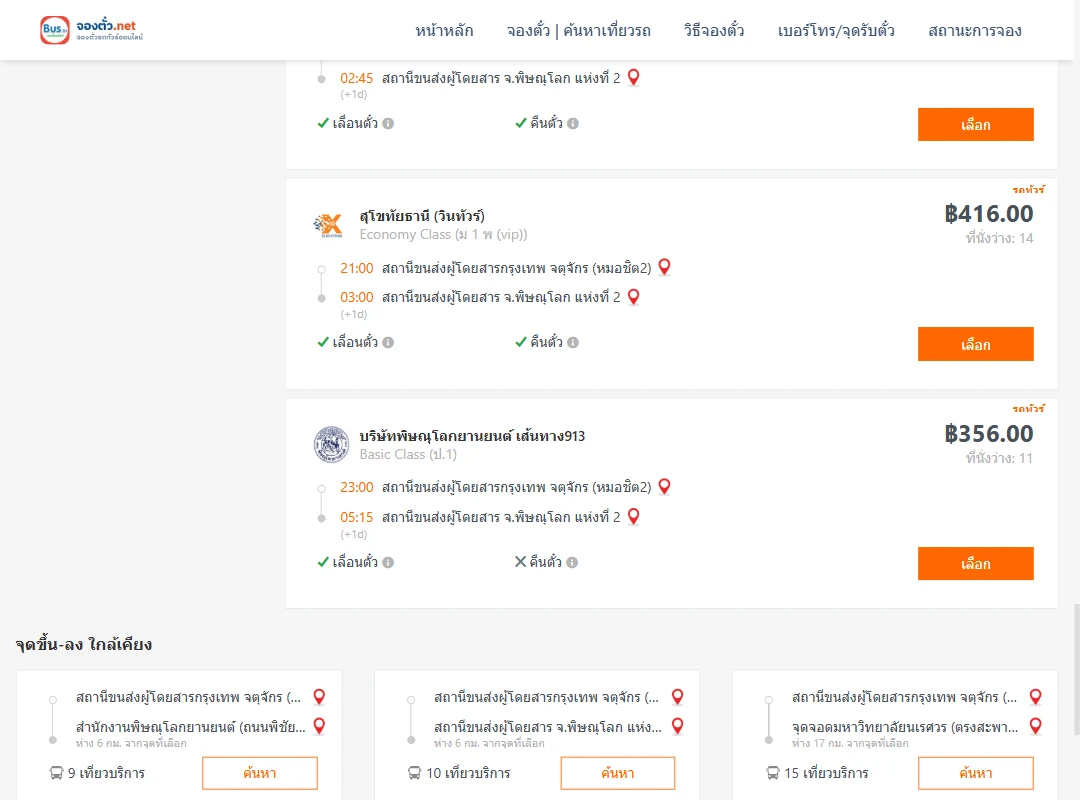This screenshot has width=1080, height=800.
Task: Click บริษัทพิษณุโลกยานยนต์ เส้นทาง913 operator name
Action: (472, 435)
